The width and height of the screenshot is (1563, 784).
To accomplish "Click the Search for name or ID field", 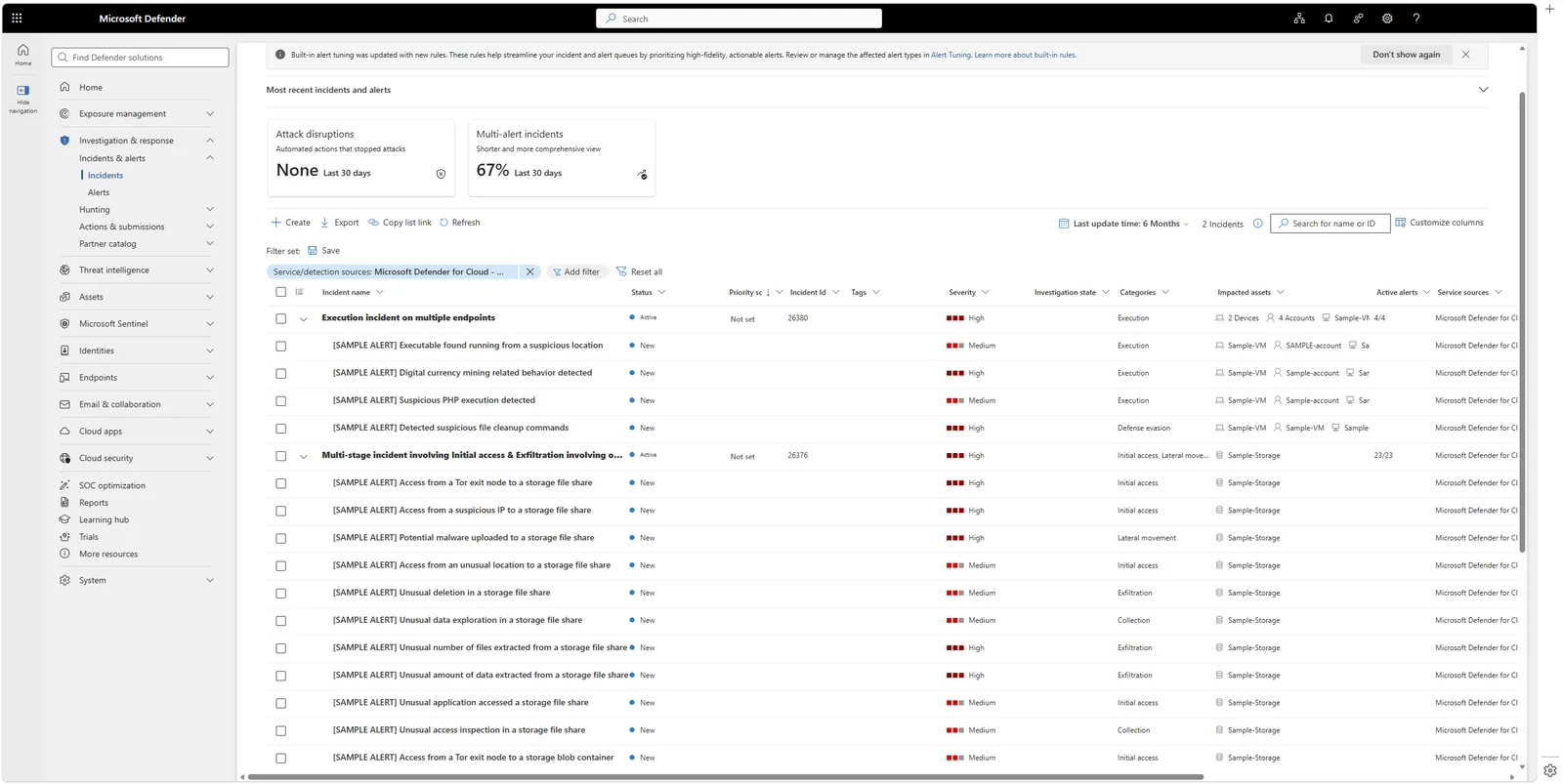I will point(1331,224).
